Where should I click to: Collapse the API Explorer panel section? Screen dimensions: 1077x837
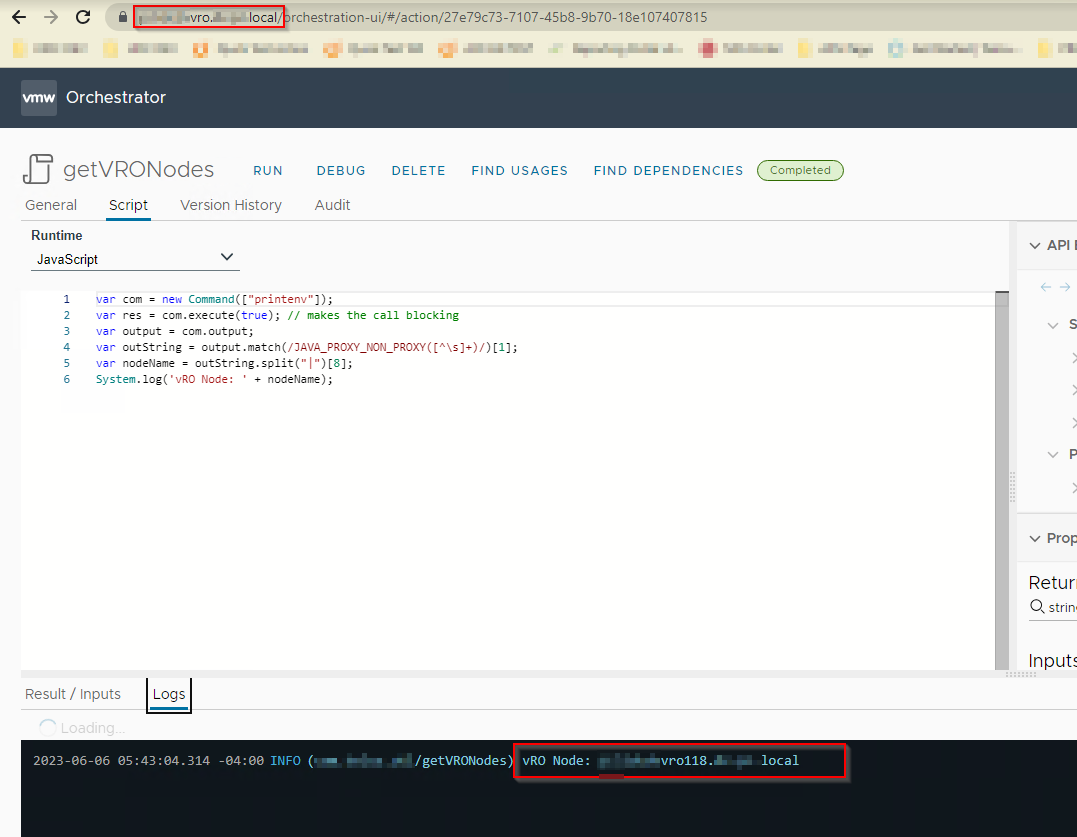click(x=1037, y=244)
